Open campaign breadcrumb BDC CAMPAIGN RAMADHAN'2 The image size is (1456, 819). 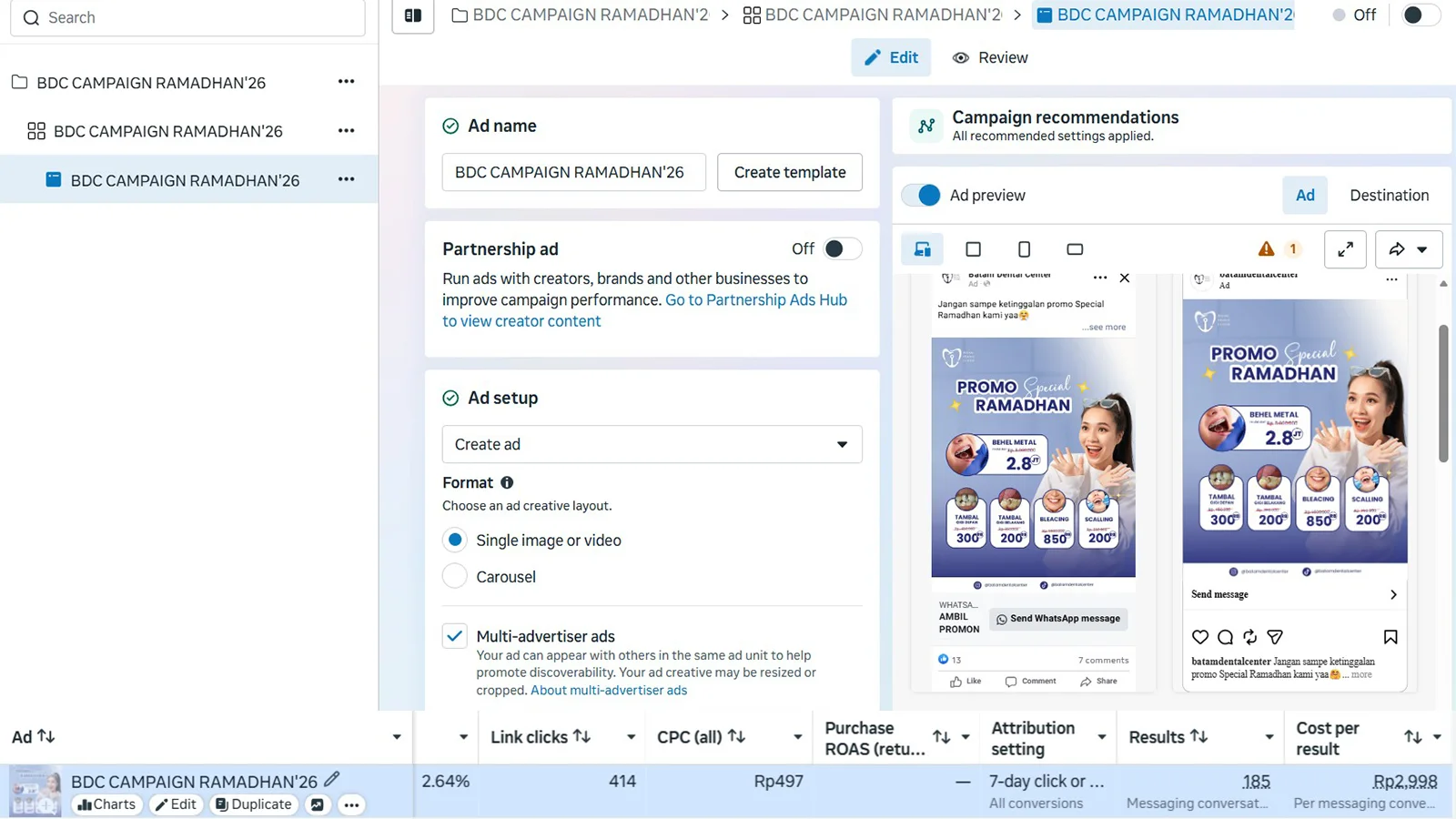click(x=581, y=15)
